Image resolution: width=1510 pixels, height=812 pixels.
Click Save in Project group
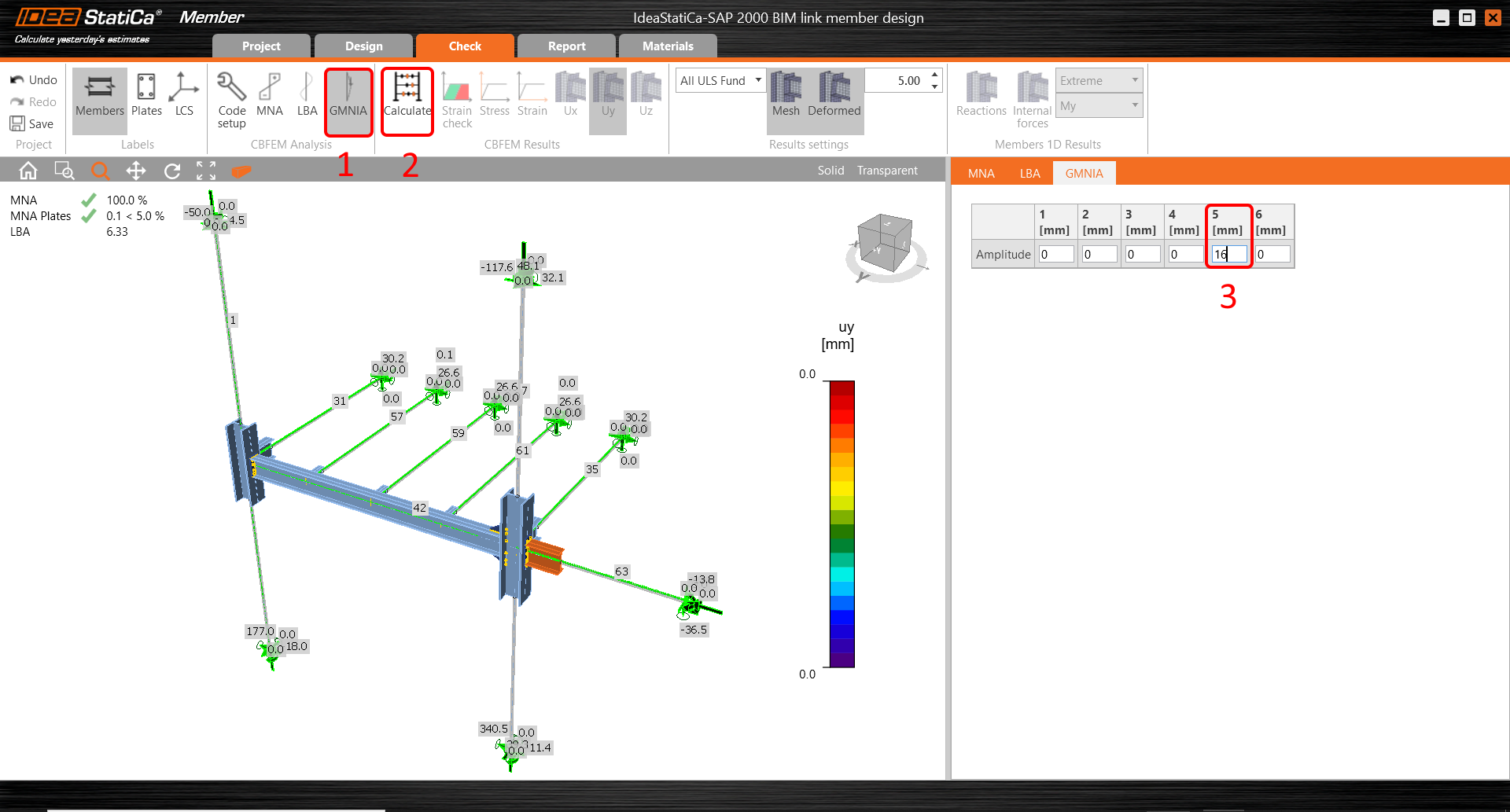tap(32, 124)
